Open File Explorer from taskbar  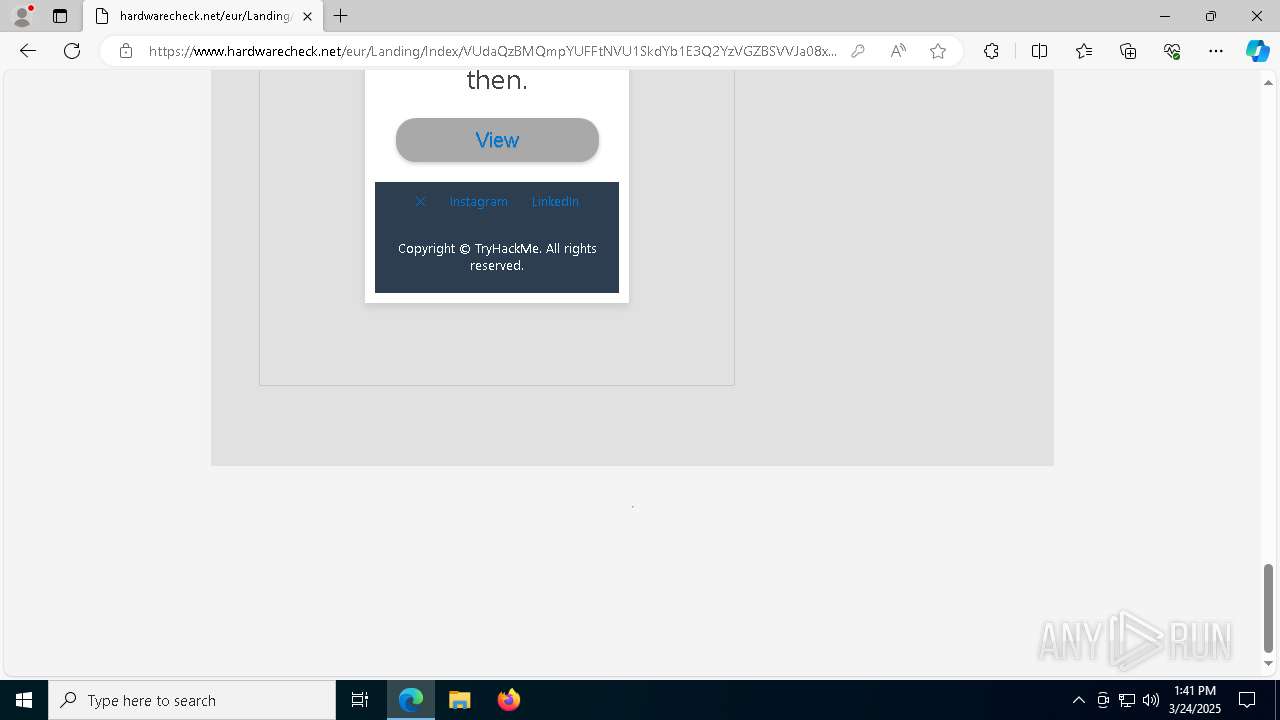point(460,700)
